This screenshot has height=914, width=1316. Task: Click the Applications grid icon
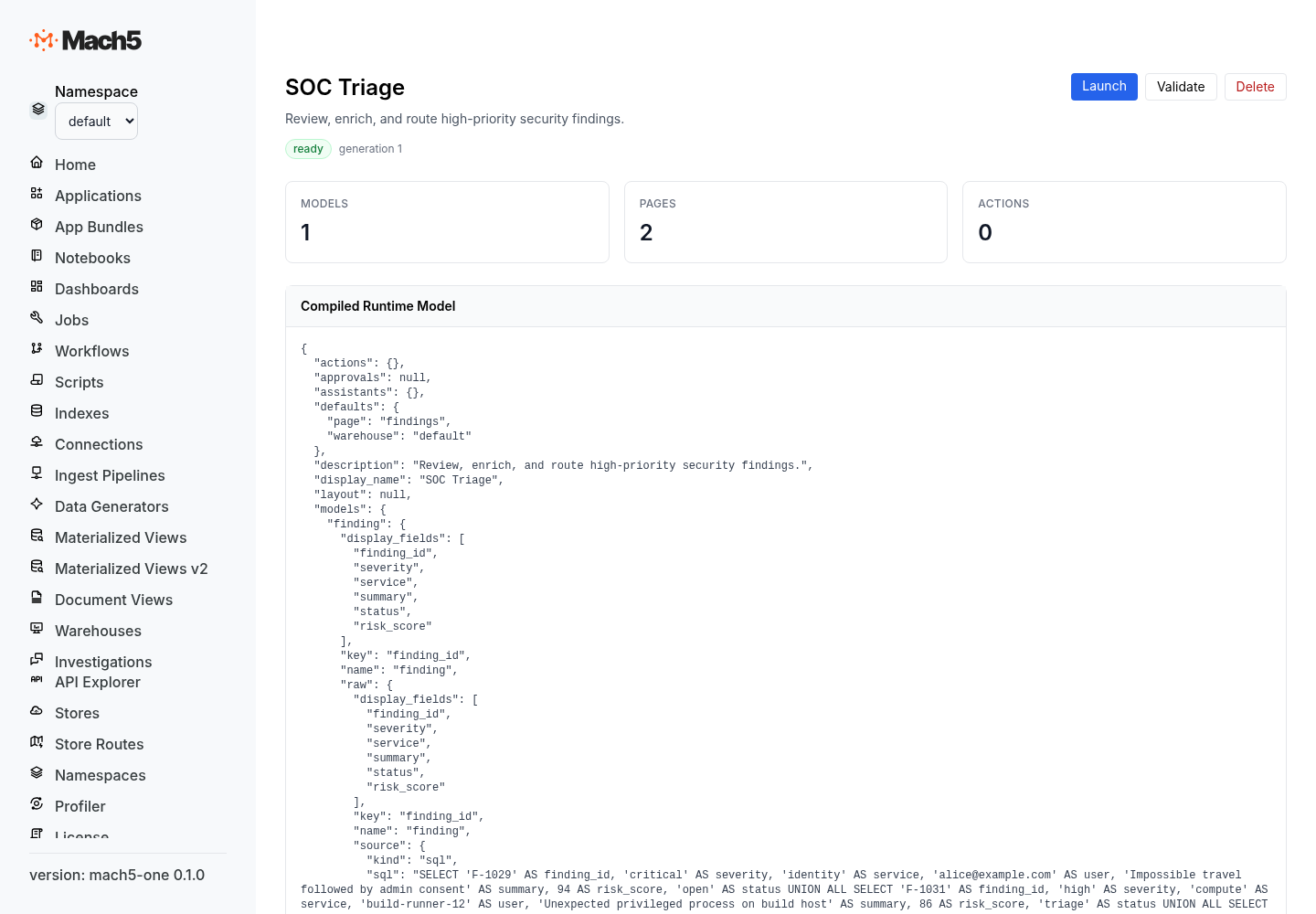click(x=37, y=194)
